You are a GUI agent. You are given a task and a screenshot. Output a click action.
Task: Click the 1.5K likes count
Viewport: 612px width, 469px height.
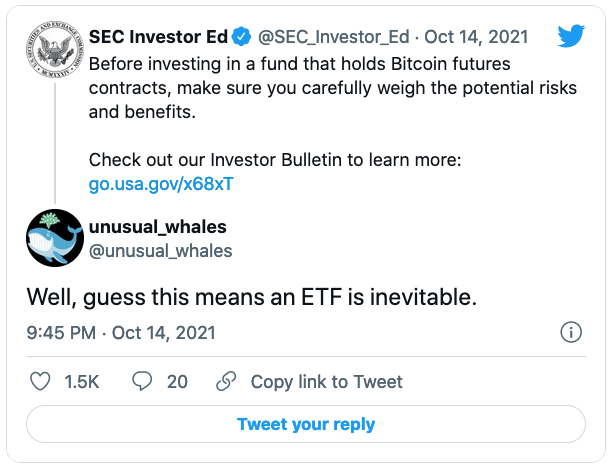point(80,381)
